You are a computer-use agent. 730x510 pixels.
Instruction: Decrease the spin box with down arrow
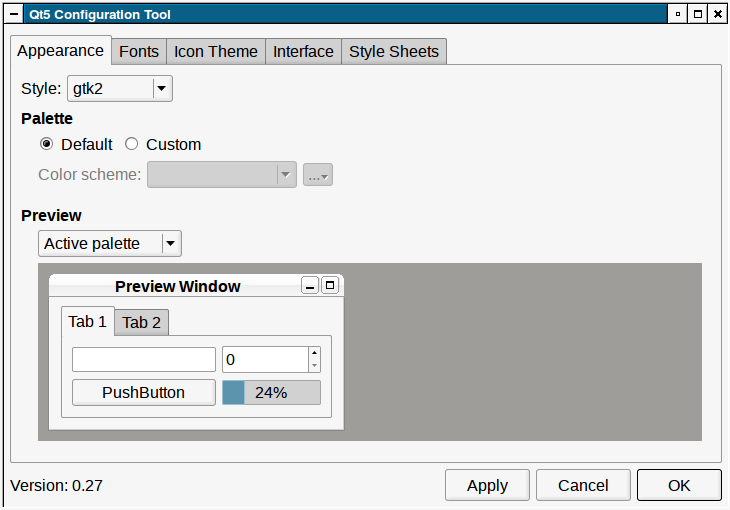tap(315, 366)
